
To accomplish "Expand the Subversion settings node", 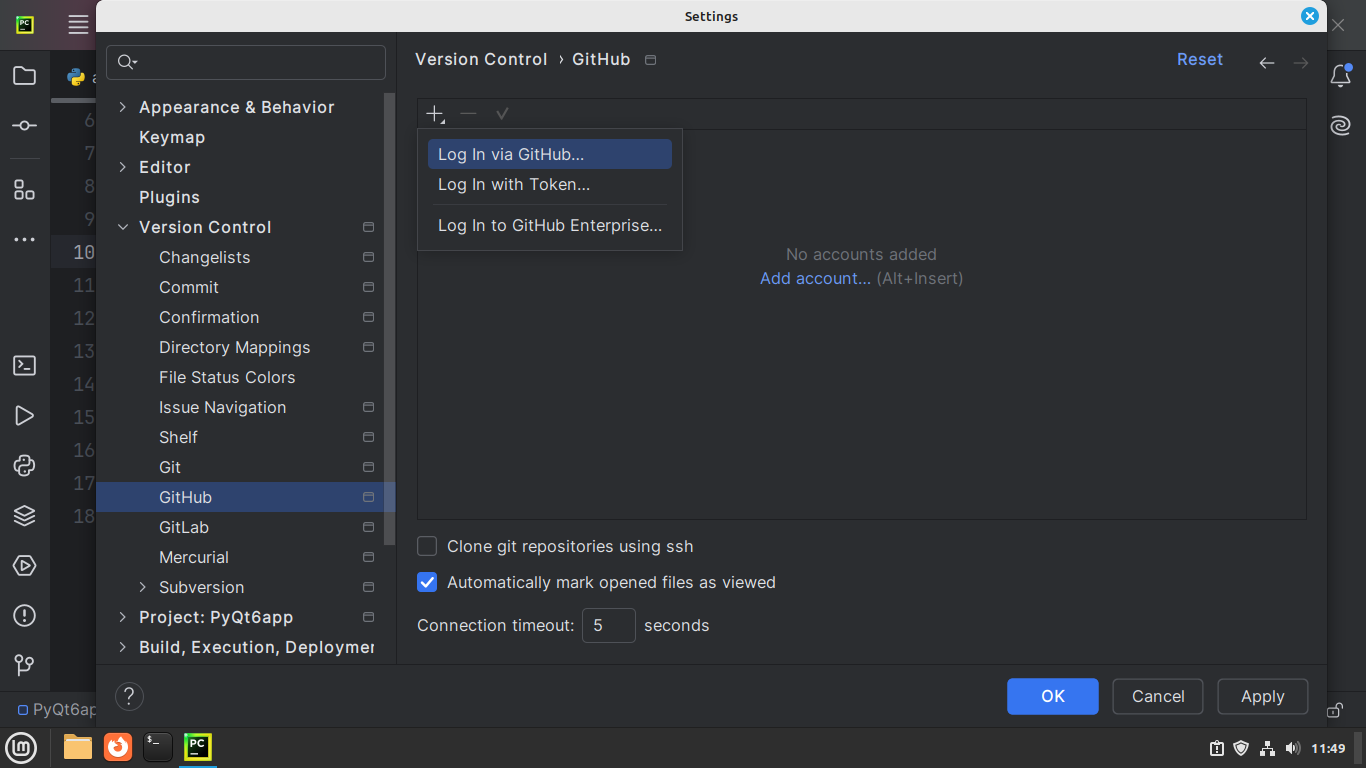I will [x=143, y=587].
